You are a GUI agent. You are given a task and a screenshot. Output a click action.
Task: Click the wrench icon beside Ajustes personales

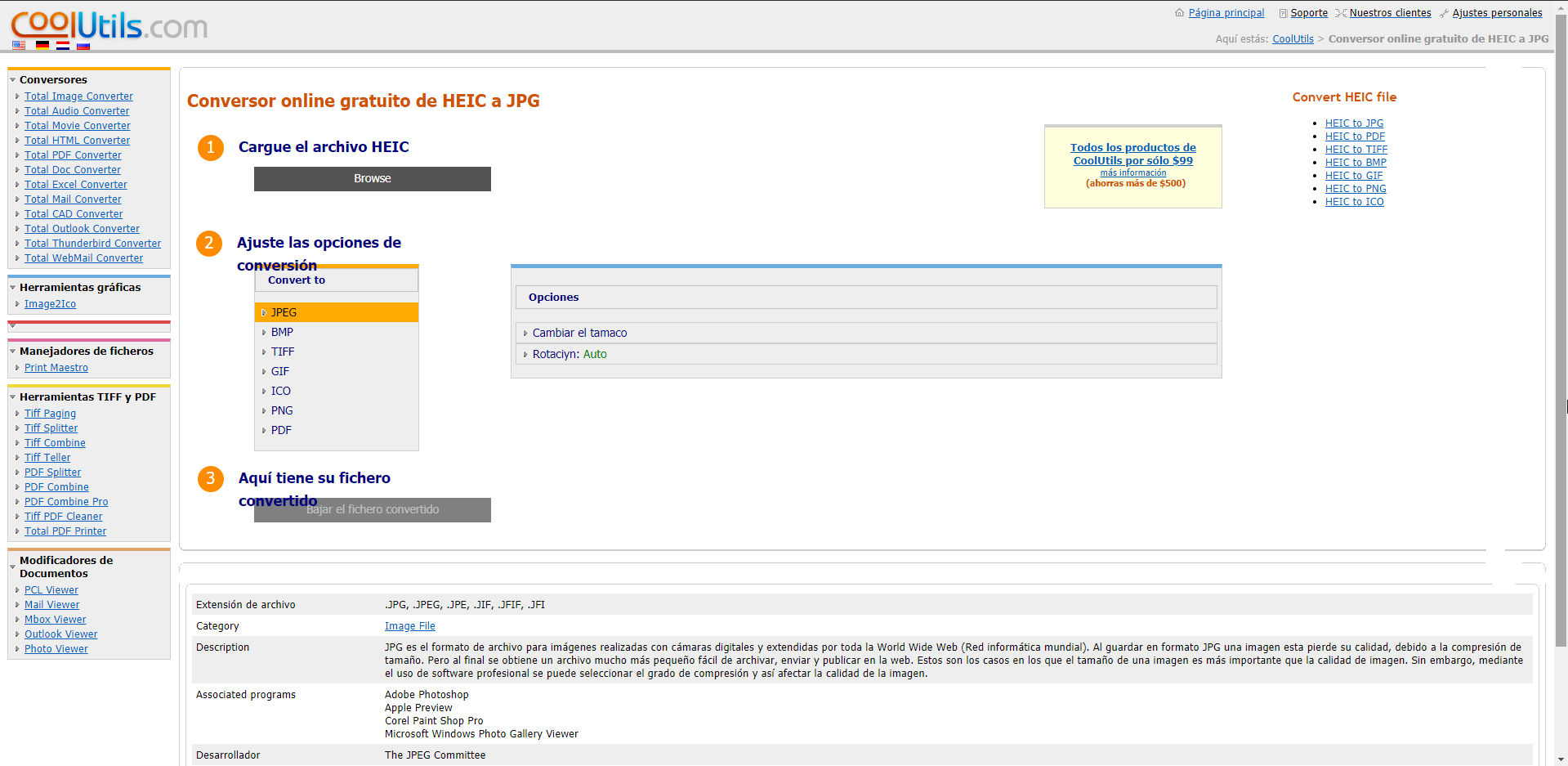click(1444, 13)
